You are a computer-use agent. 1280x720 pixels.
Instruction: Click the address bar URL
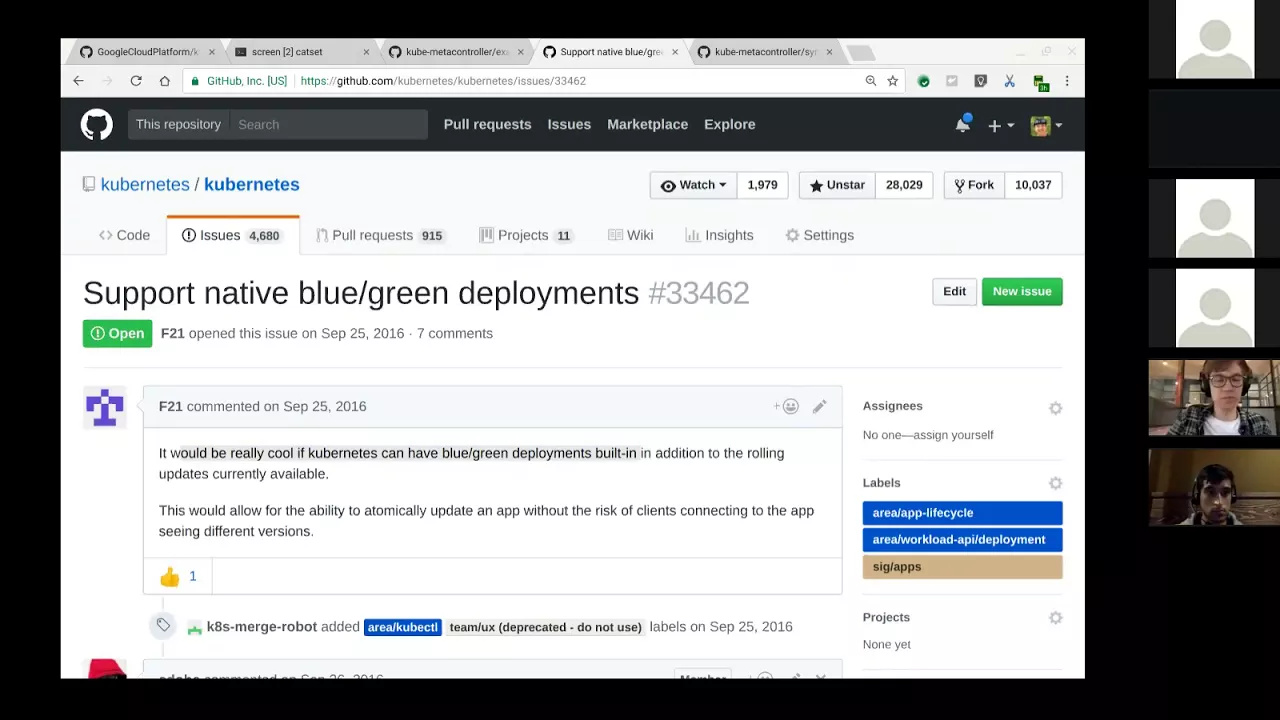click(443, 81)
